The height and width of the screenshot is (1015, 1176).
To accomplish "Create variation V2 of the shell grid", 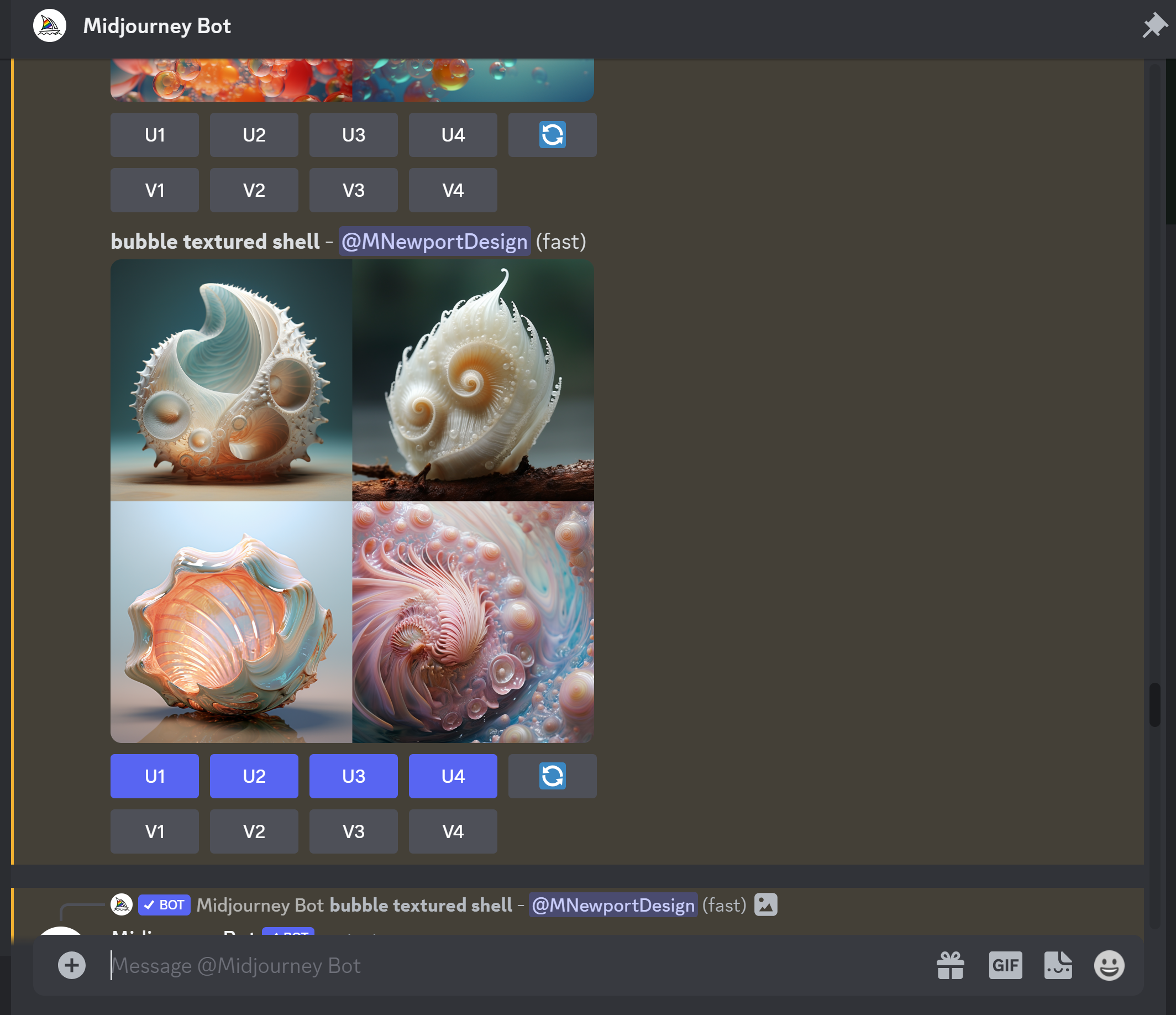I will [254, 831].
